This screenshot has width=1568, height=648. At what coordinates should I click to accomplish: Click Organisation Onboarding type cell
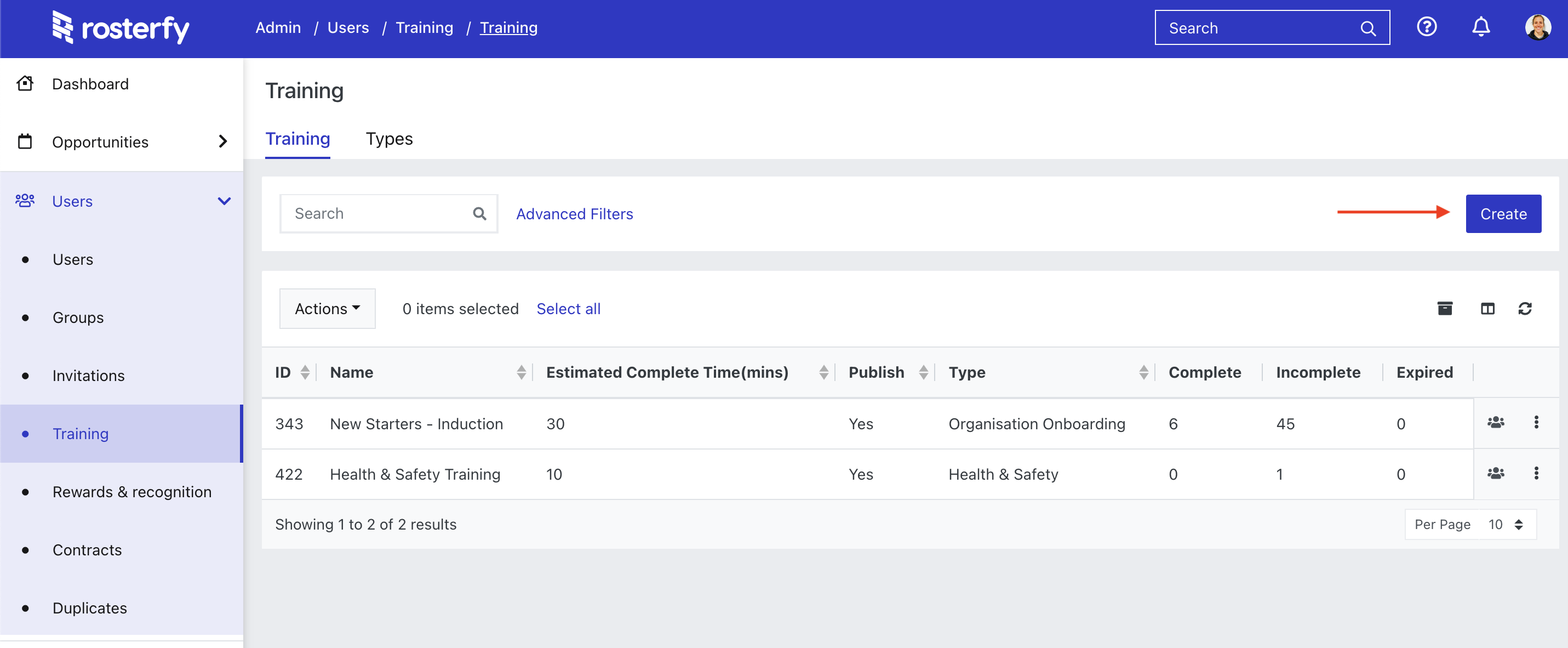click(x=1036, y=424)
